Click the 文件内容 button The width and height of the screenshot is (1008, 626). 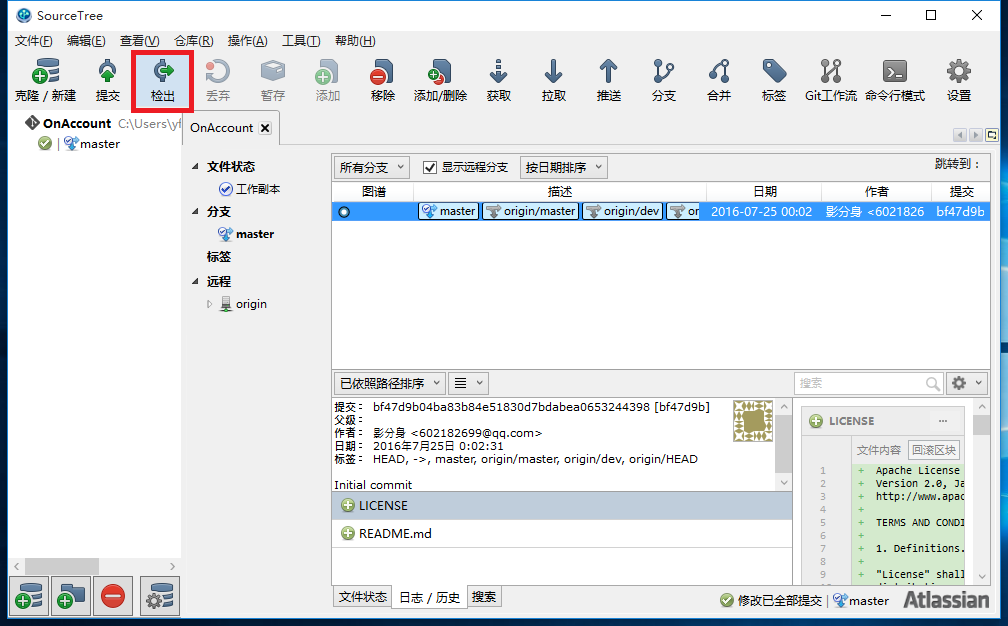879,450
